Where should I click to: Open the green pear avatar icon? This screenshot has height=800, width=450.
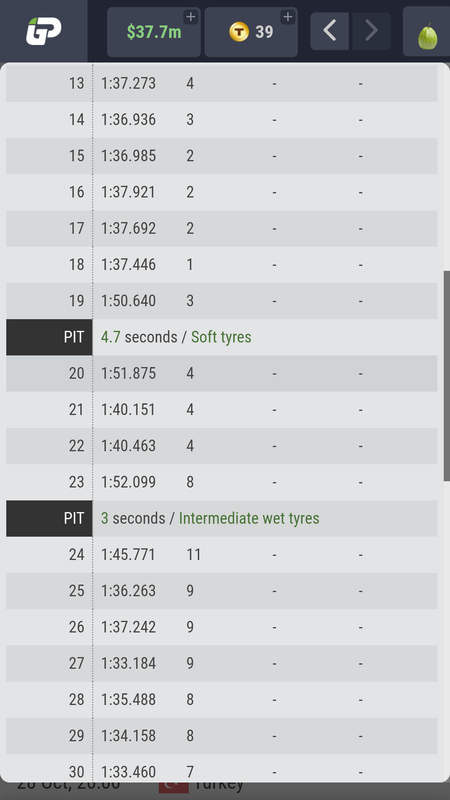428,37
